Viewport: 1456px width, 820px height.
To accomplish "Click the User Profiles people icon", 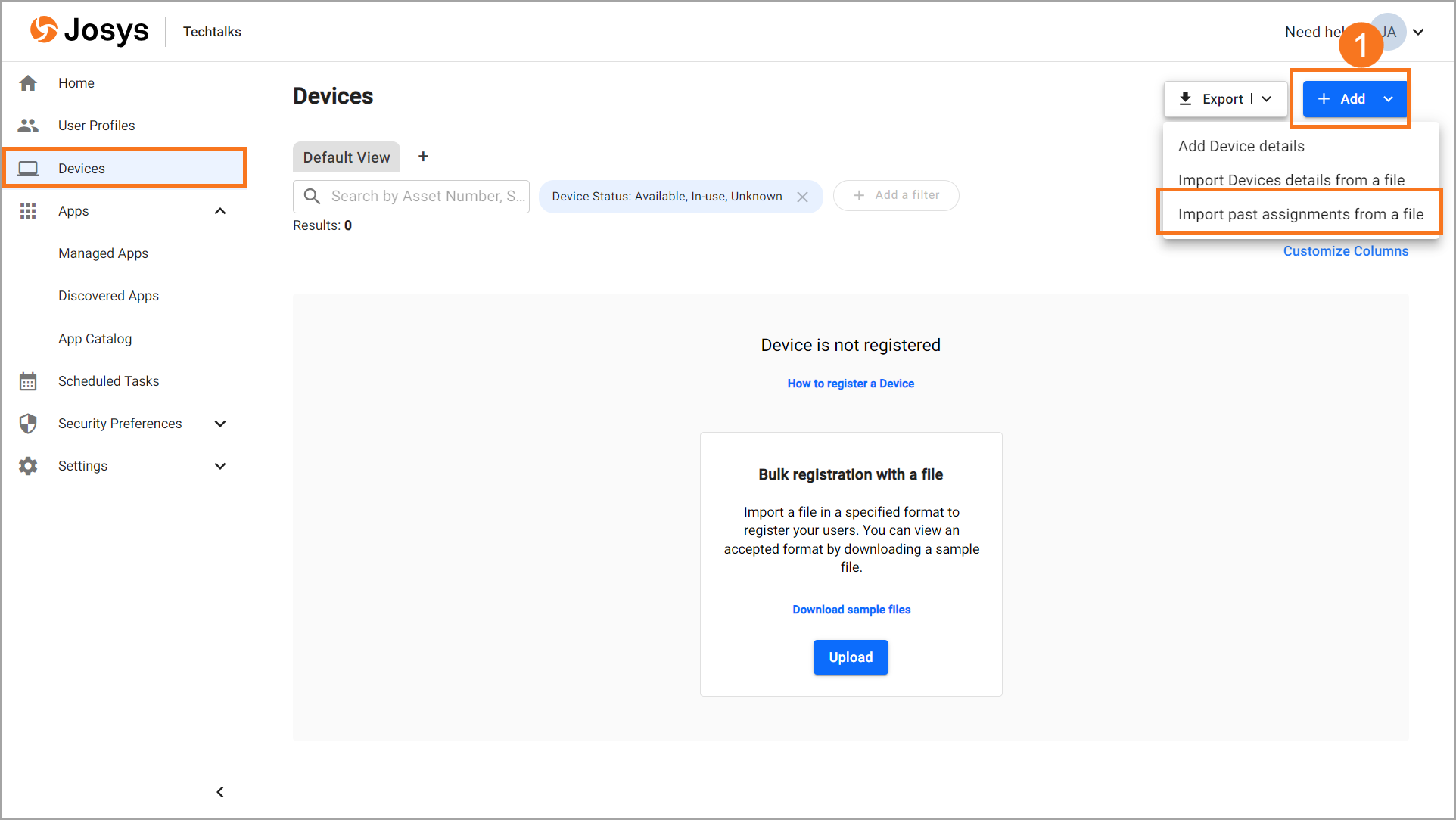I will click(28, 126).
